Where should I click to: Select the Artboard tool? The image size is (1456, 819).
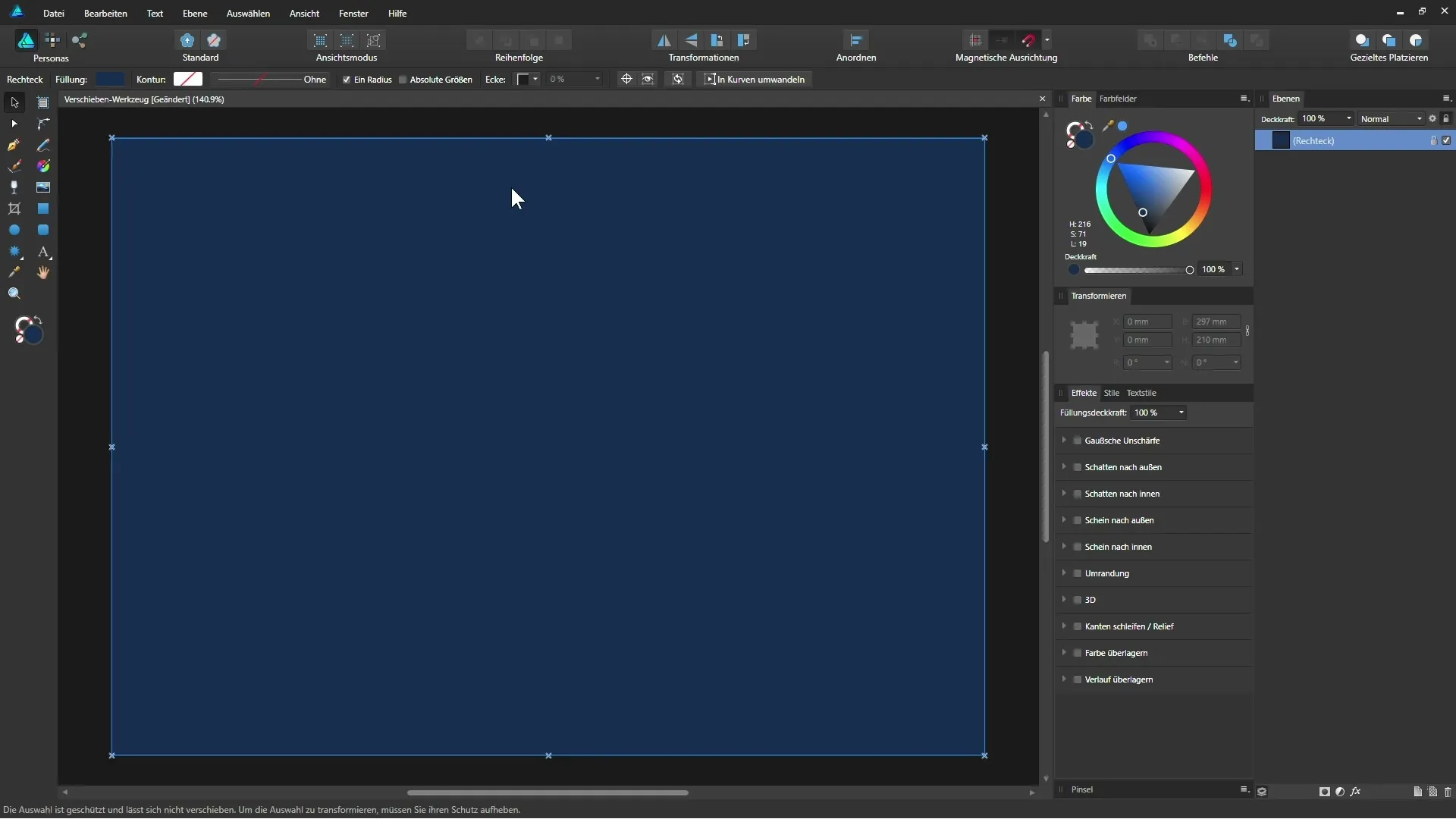coord(43,102)
